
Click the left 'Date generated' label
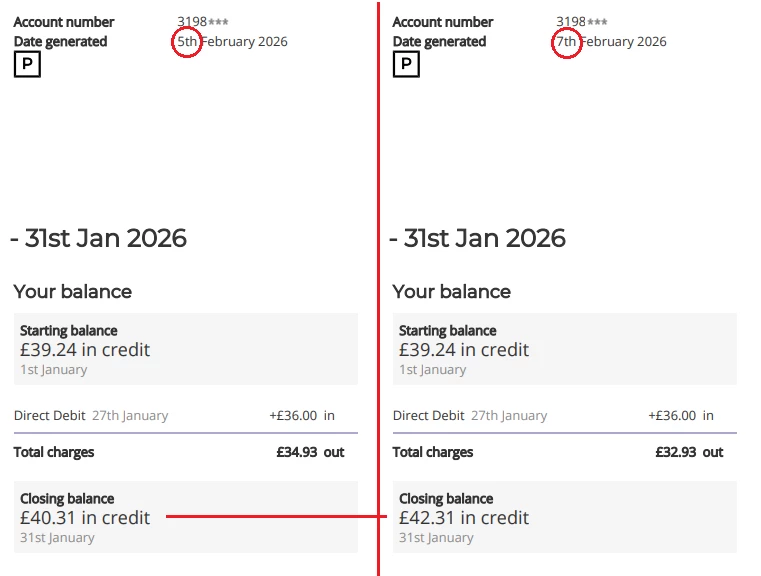pos(60,42)
